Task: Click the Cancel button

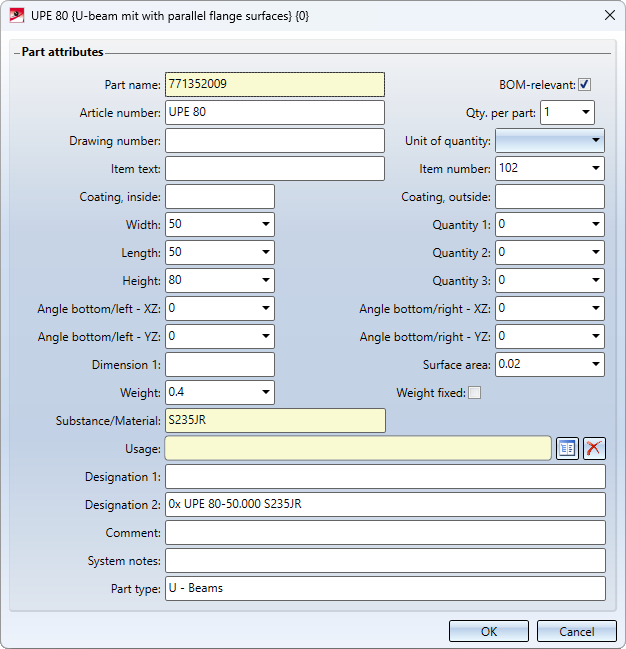Action: click(x=577, y=632)
